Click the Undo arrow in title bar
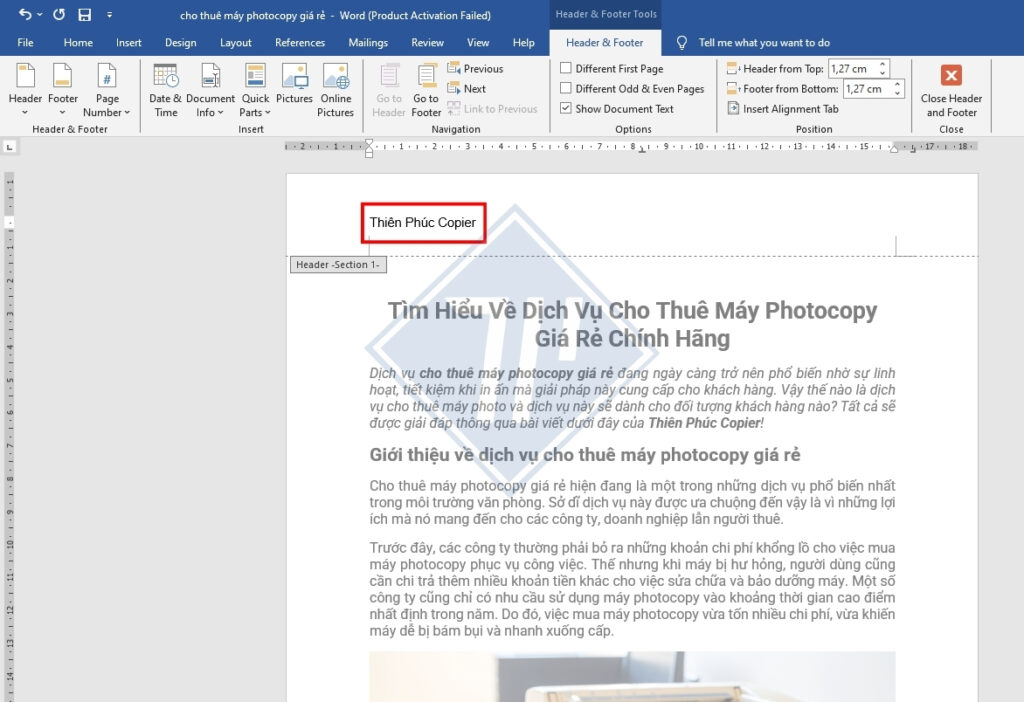Viewport: 1024px width, 702px height. [24, 14]
